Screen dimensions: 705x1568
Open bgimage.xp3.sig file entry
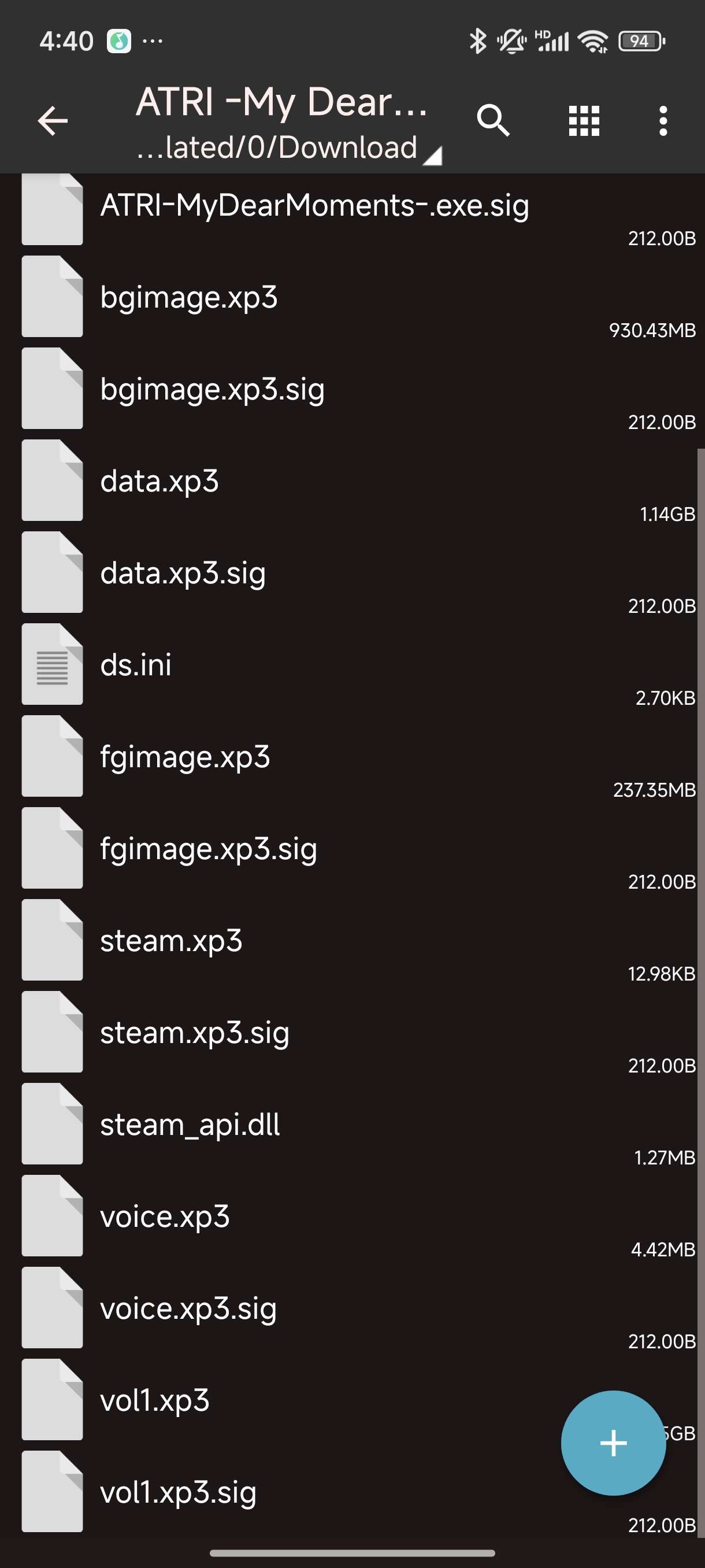[x=352, y=389]
